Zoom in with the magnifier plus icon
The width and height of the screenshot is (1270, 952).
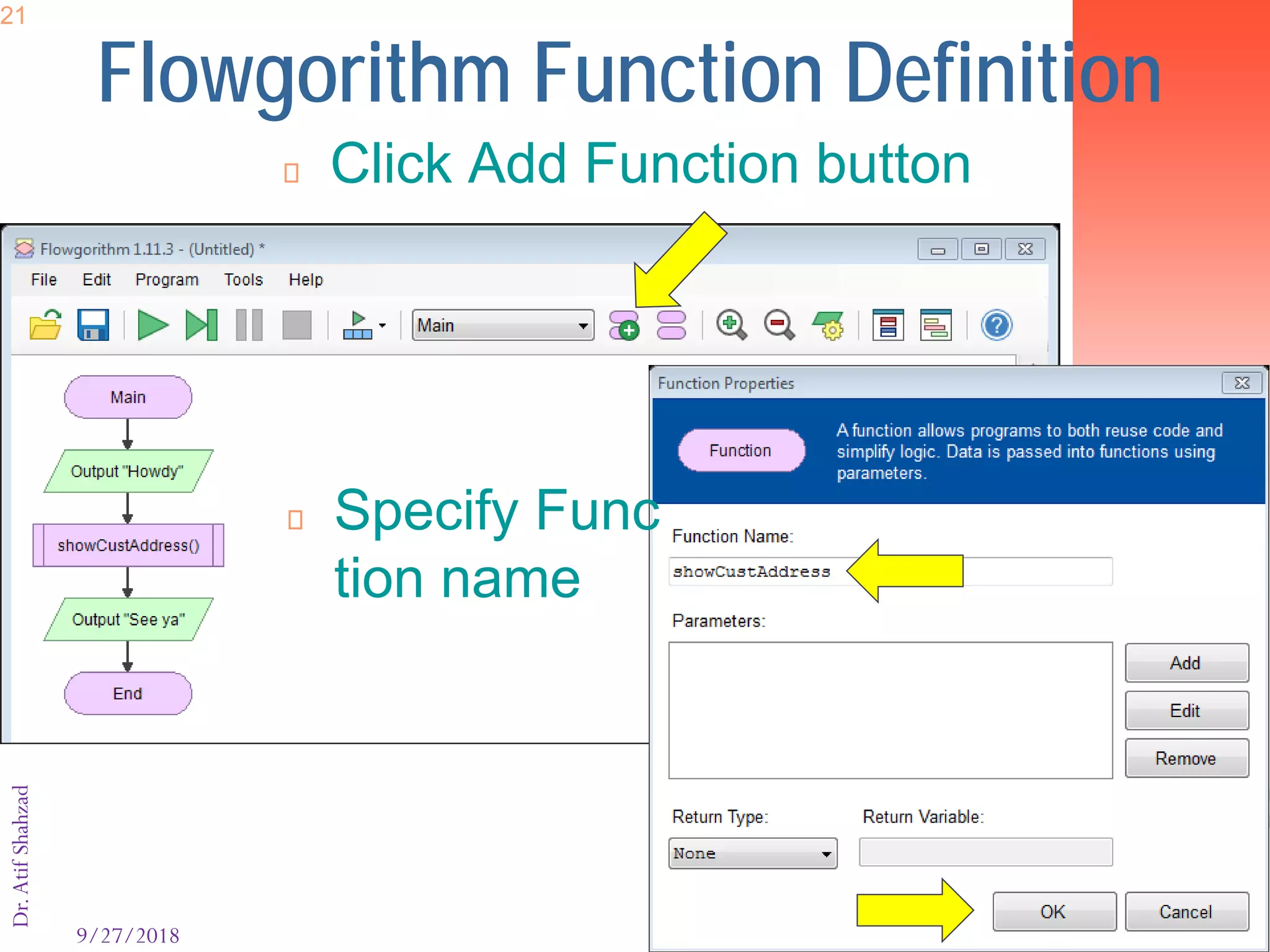pyautogui.click(x=732, y=325)
